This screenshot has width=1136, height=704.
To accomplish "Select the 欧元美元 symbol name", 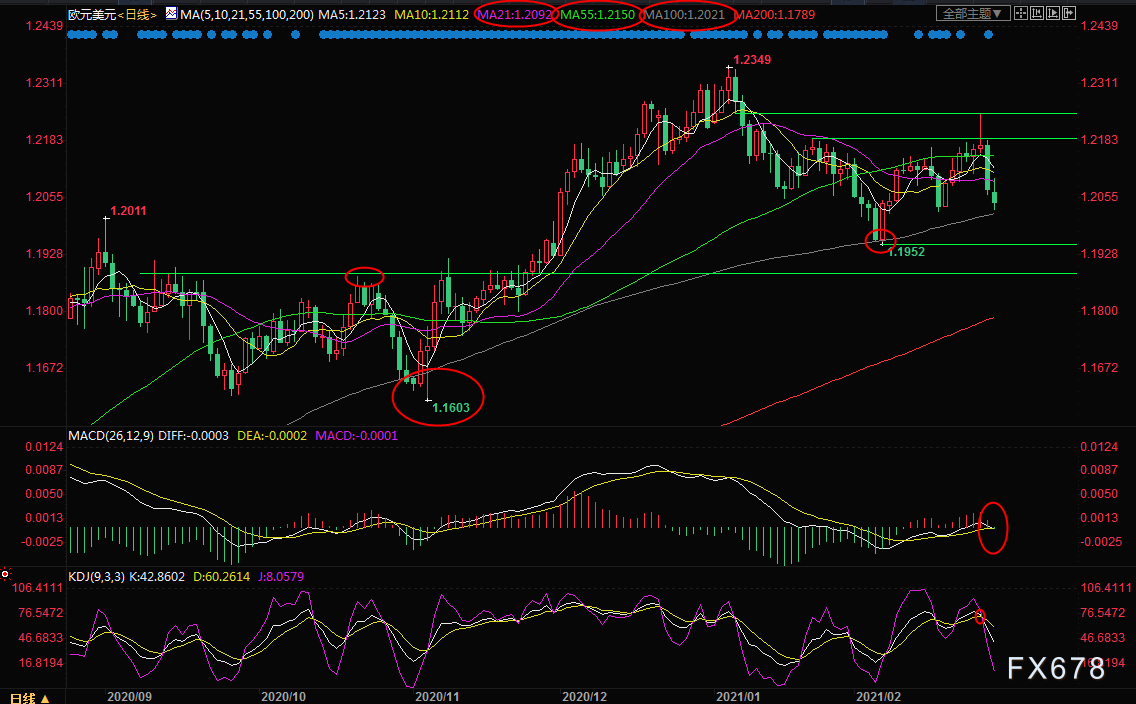I will click(x=92, y=14).
